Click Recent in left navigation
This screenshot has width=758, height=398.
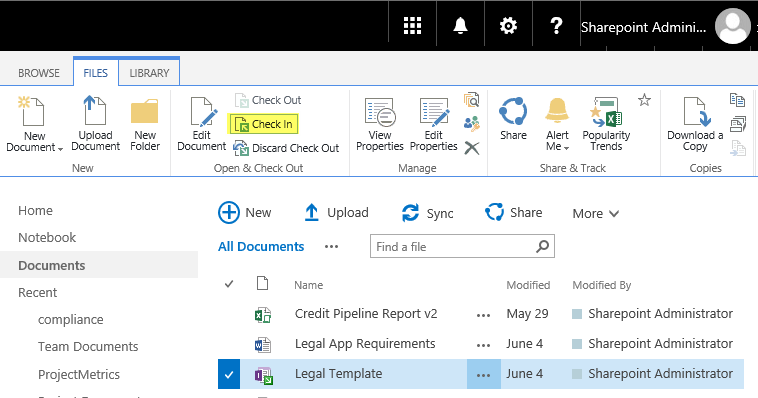37,293
